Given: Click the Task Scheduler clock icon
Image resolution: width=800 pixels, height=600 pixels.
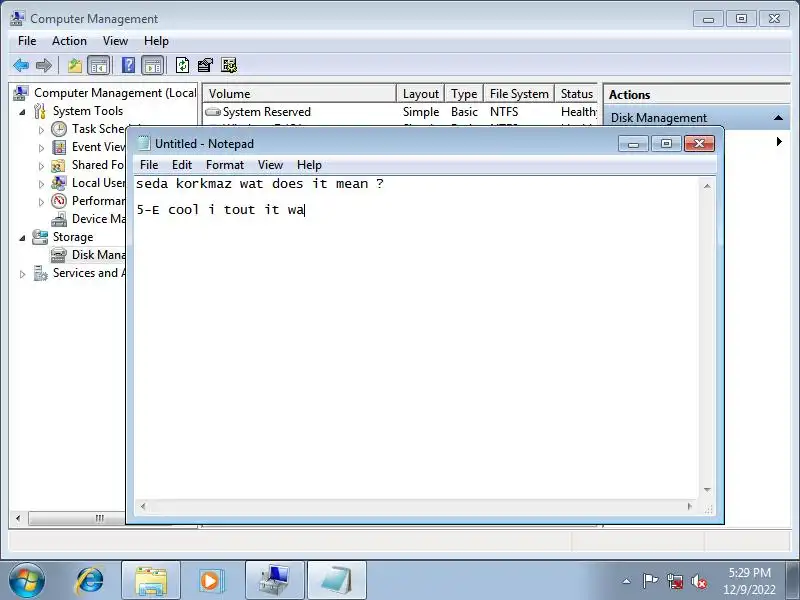Looking at the screenshot, I should pyautogui.click(x=59, y=129).
